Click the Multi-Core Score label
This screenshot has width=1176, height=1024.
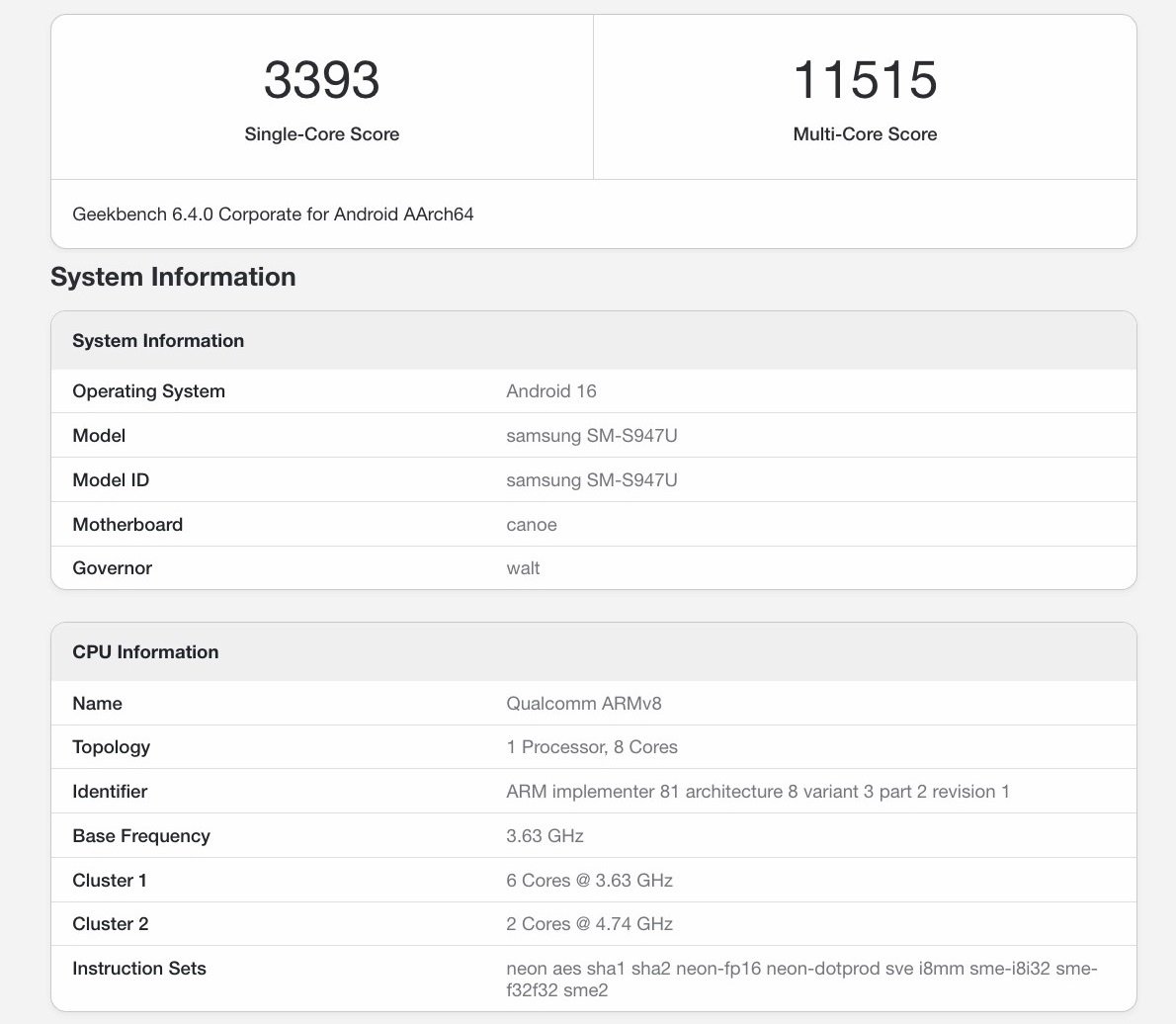click(x=865, y=134)
